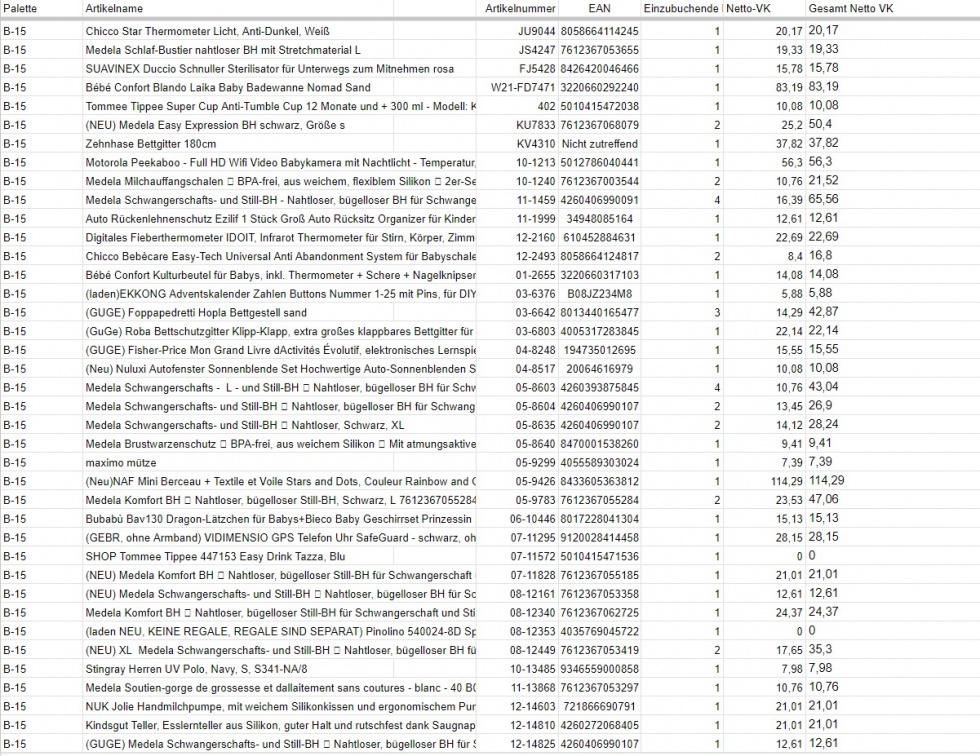Click the Auto Rückenlehnenschutz Ezilif cell
The height and width of the screenshot is (756, 980).
tap(281, 219)
